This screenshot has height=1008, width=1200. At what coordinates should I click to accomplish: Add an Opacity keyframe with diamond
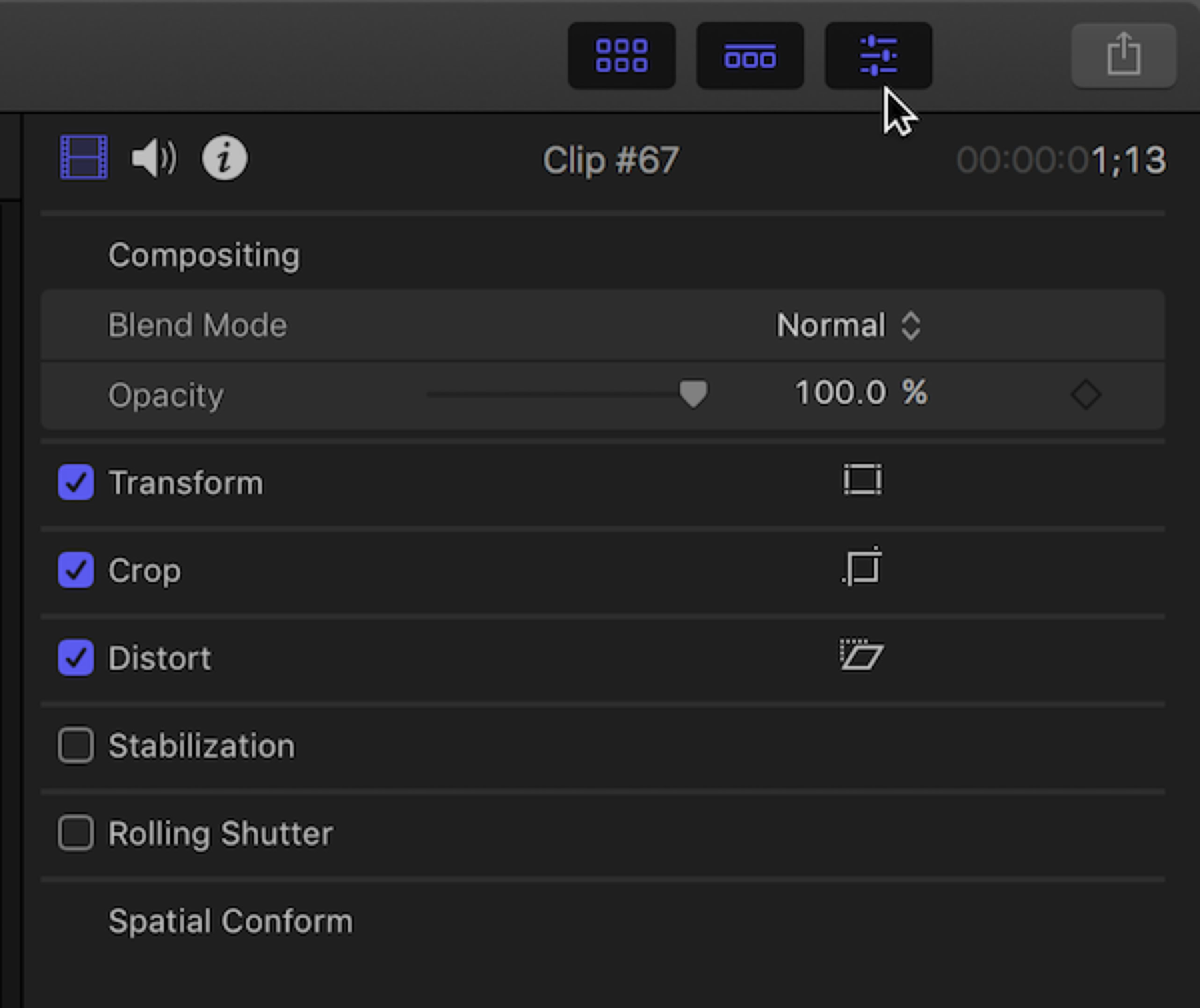pos(1086,394)
